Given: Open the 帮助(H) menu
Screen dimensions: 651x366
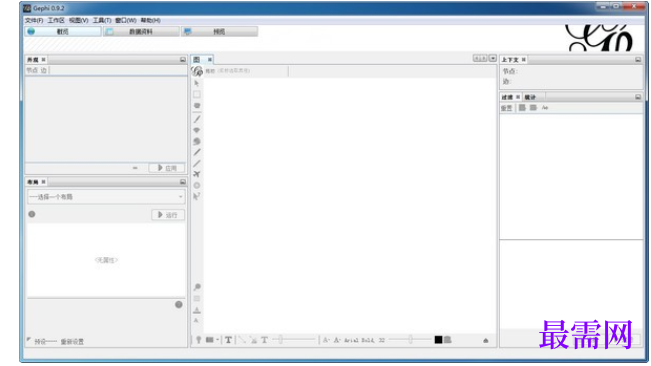Looking at the screenshot, I should coord(150,20).
